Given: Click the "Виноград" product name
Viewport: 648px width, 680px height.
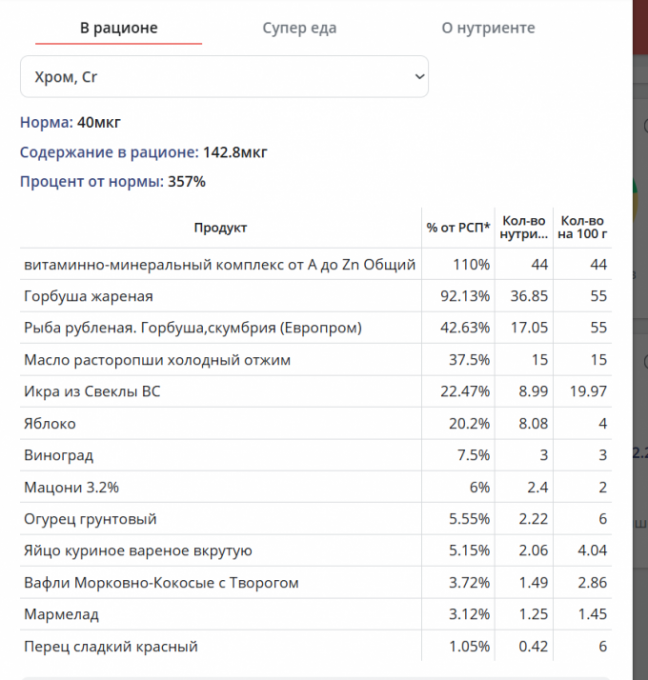Looking at the screenshot, I should coord(58,456).
